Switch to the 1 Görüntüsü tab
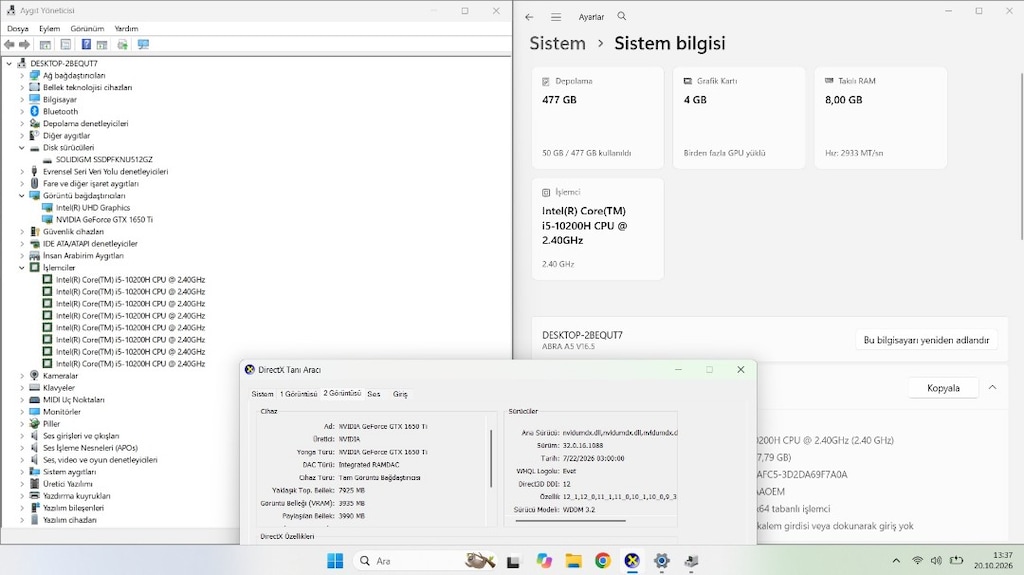This screenshot has height=575, width=1024. [298, 394]
